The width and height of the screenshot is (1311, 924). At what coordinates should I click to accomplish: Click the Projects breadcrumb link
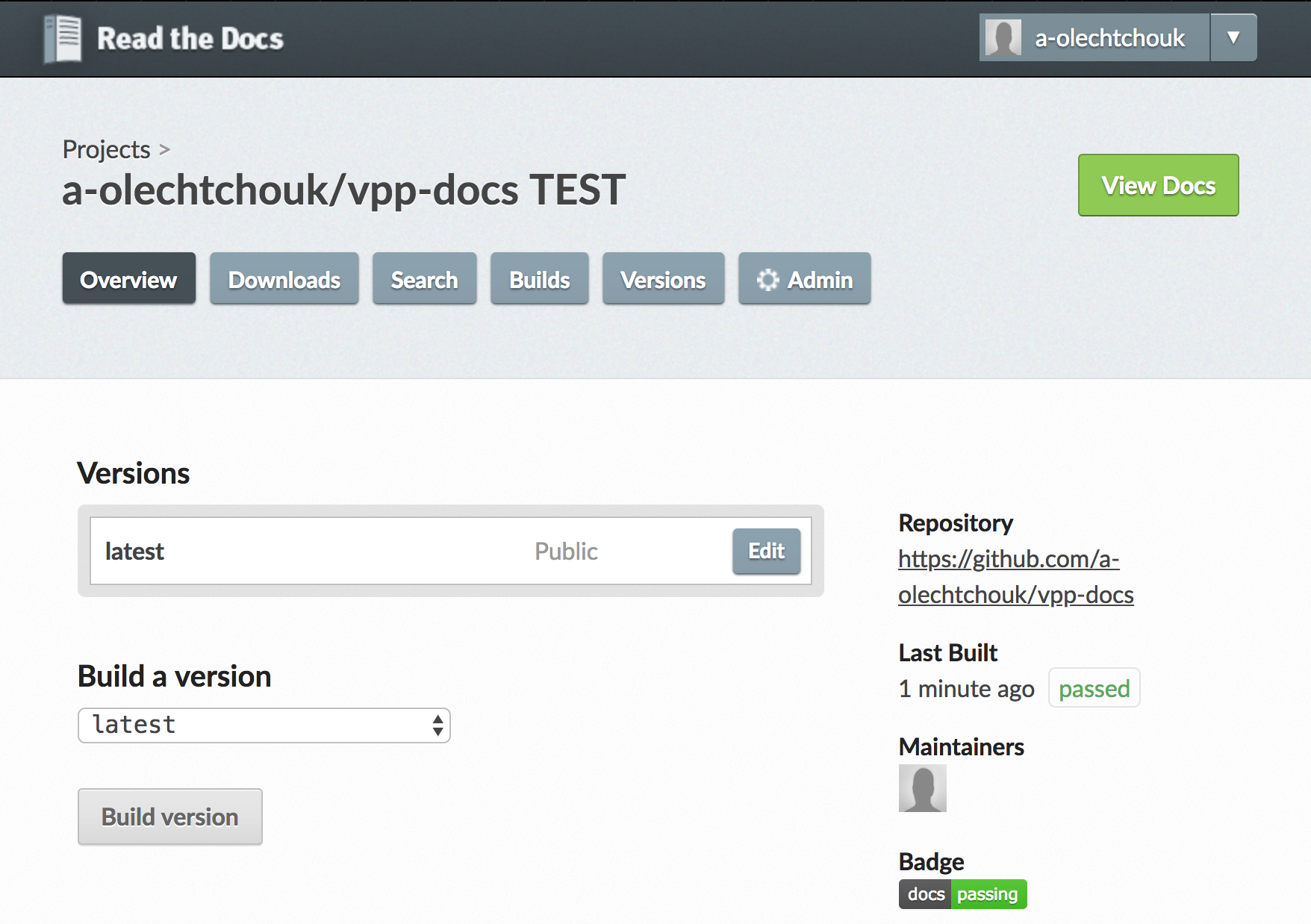point(106,149)
